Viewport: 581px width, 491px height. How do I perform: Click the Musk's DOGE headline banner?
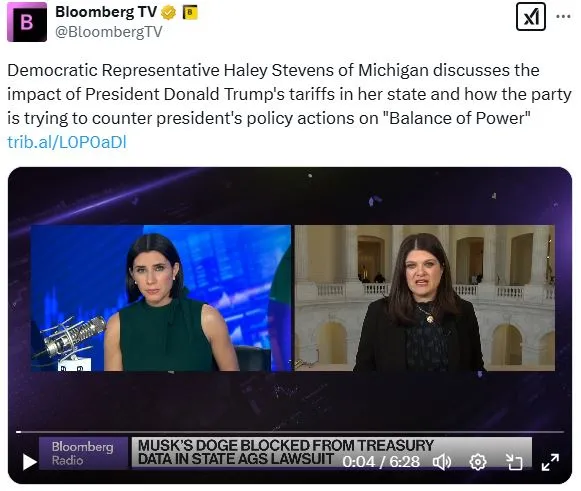pyautogui.click(x=286, y=452)
